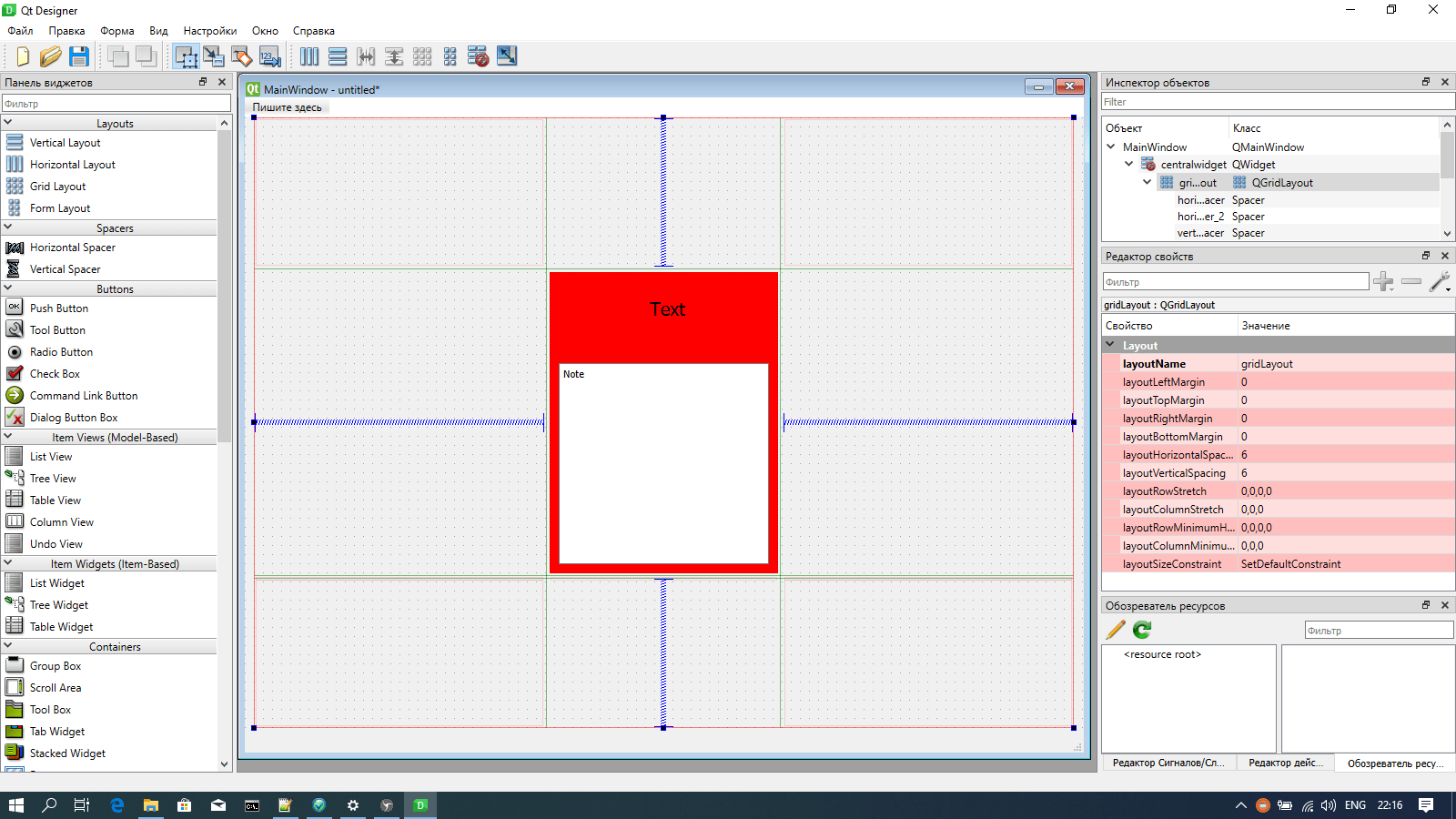This screenshot has height=819, width=1456.
Task: Switch to Edit Signals/Slots mode
Action: pyautogui.click(x=215, y=56)
